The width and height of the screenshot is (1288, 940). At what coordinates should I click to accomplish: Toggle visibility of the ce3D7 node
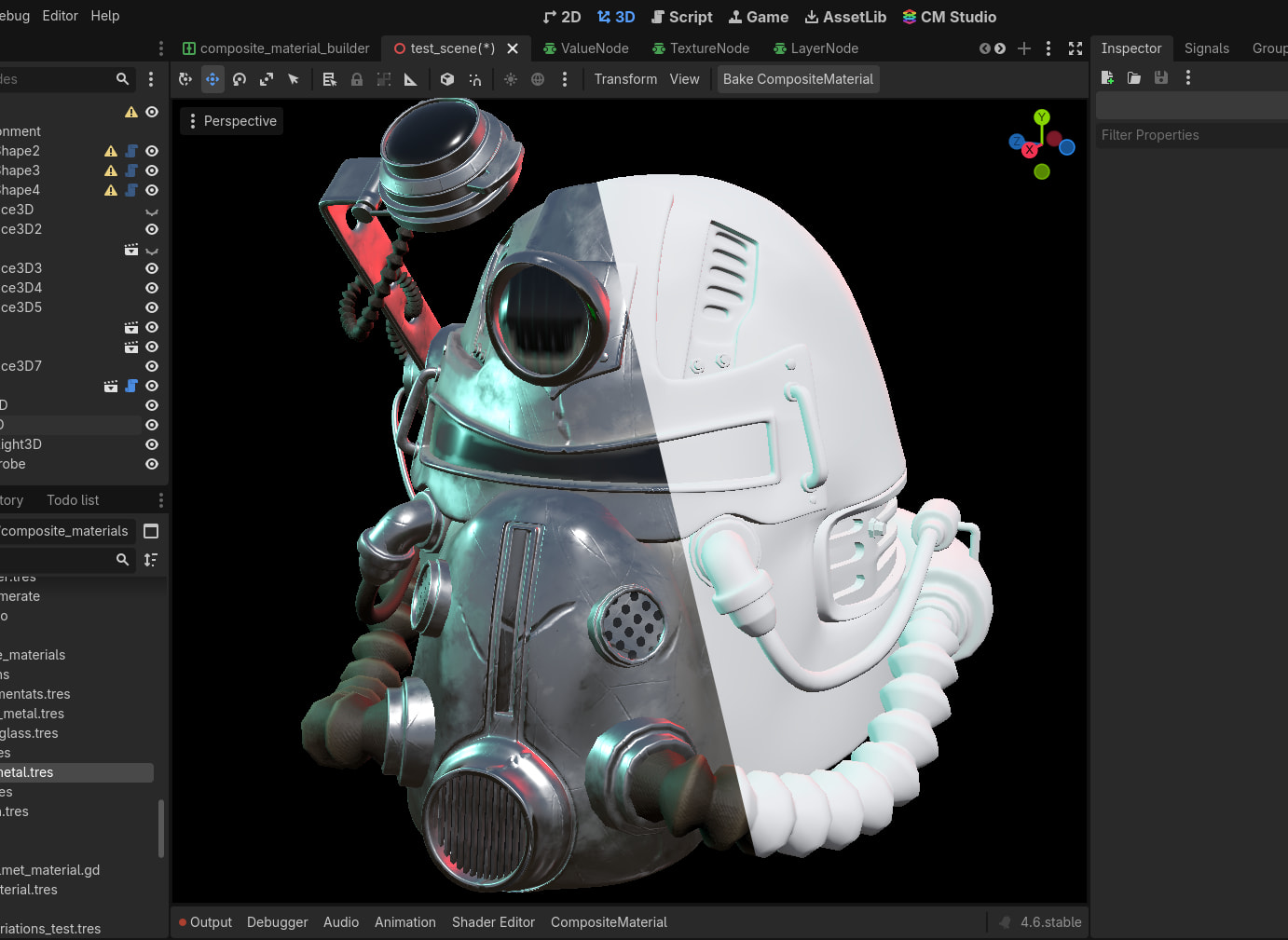(152, 366)
